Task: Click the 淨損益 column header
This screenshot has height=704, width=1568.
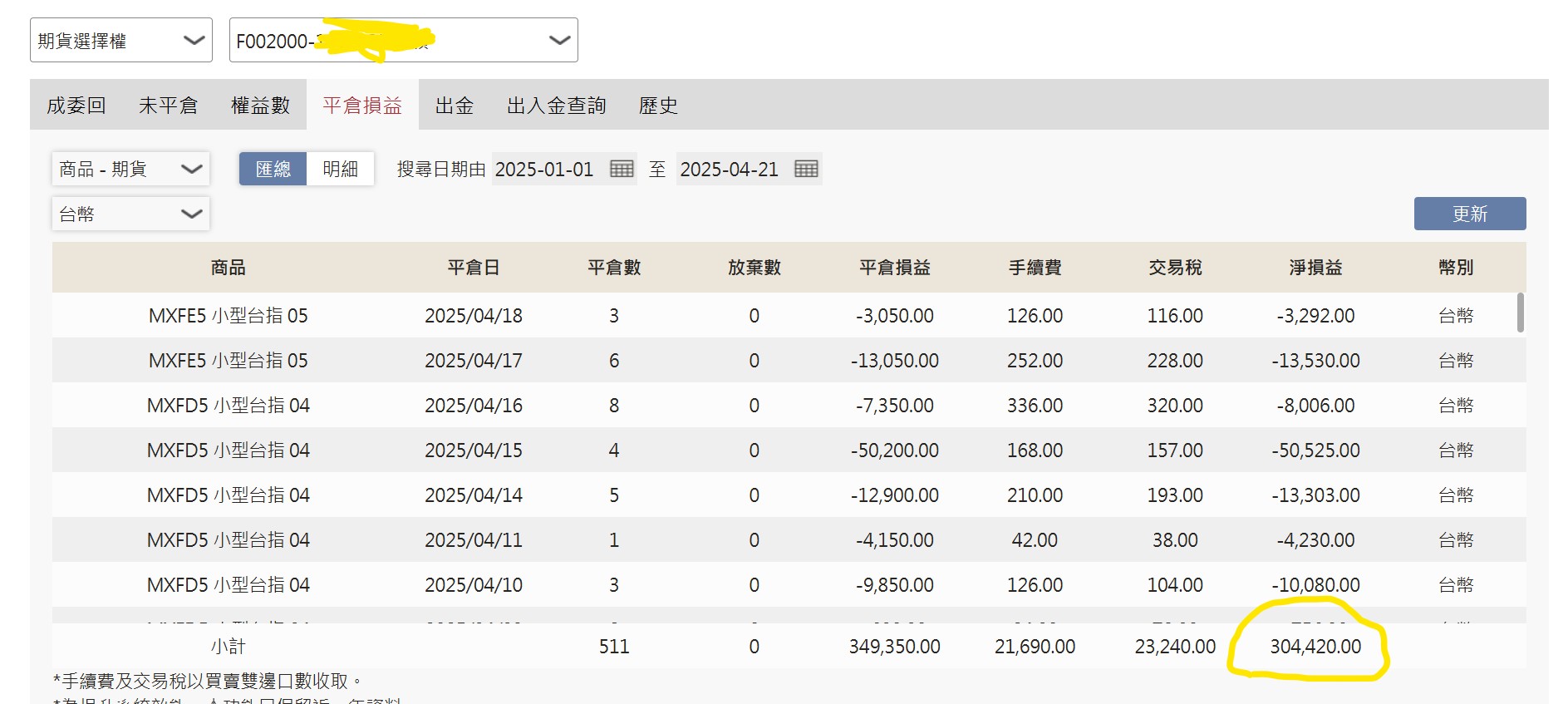Action: tap(1315, 268)
